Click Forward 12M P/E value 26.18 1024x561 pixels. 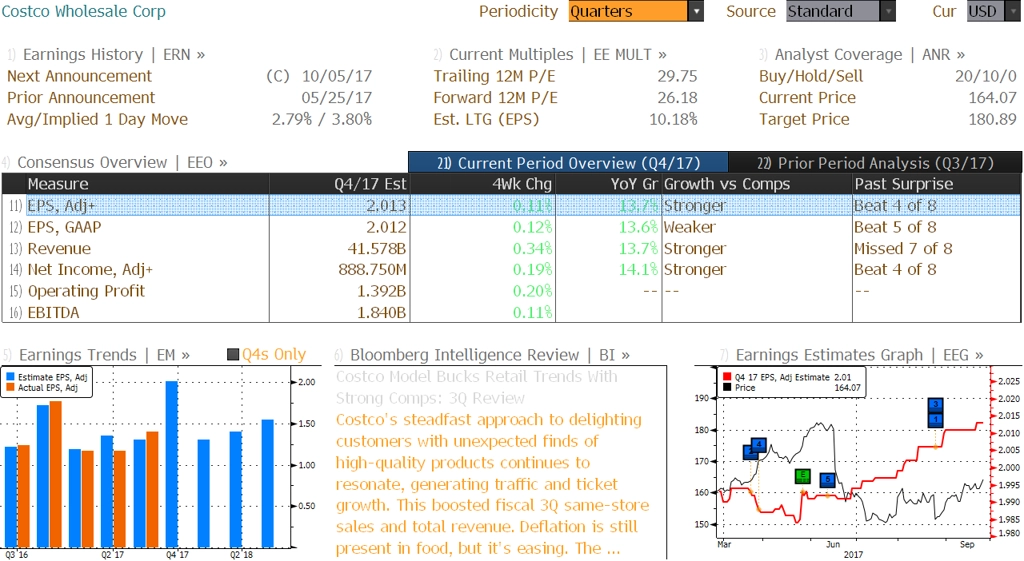coord(677,98)
